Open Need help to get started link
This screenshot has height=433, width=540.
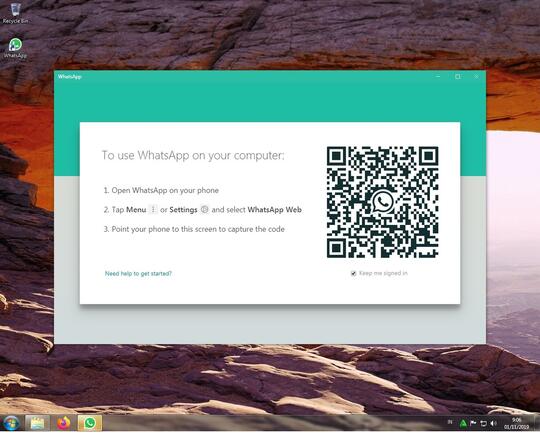click(138, 274)
